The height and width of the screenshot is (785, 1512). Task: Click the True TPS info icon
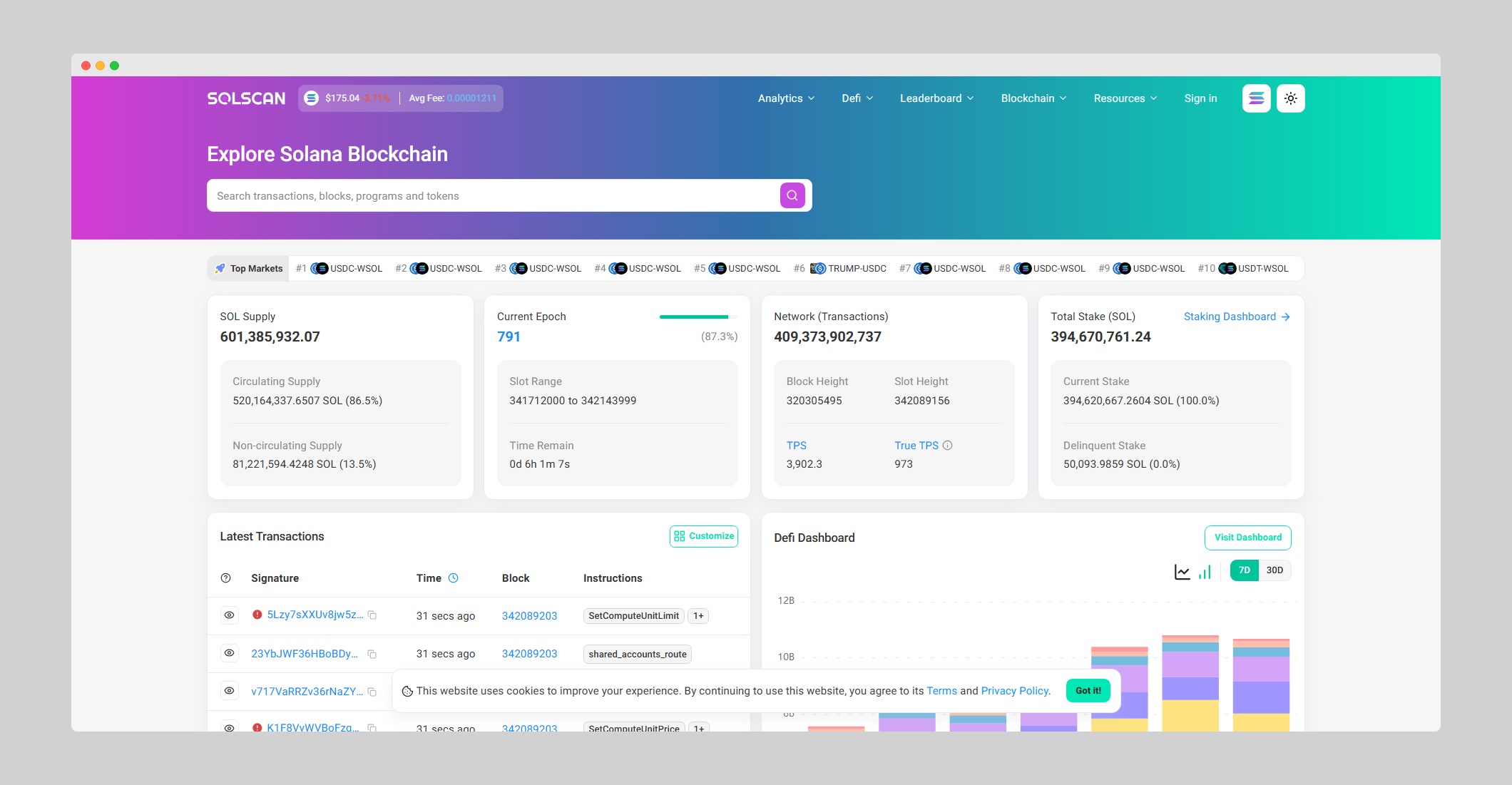[x=947, y=446]
